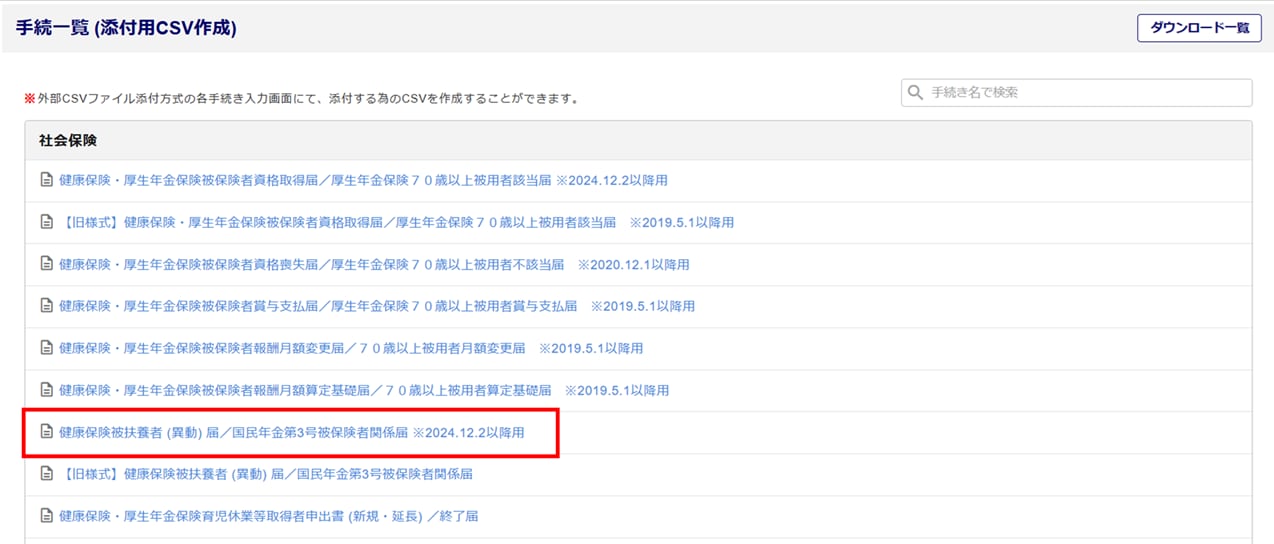
Task: Open 育児休業等取得者申出書 (新規・延長) link
Action: click(269, 516)
